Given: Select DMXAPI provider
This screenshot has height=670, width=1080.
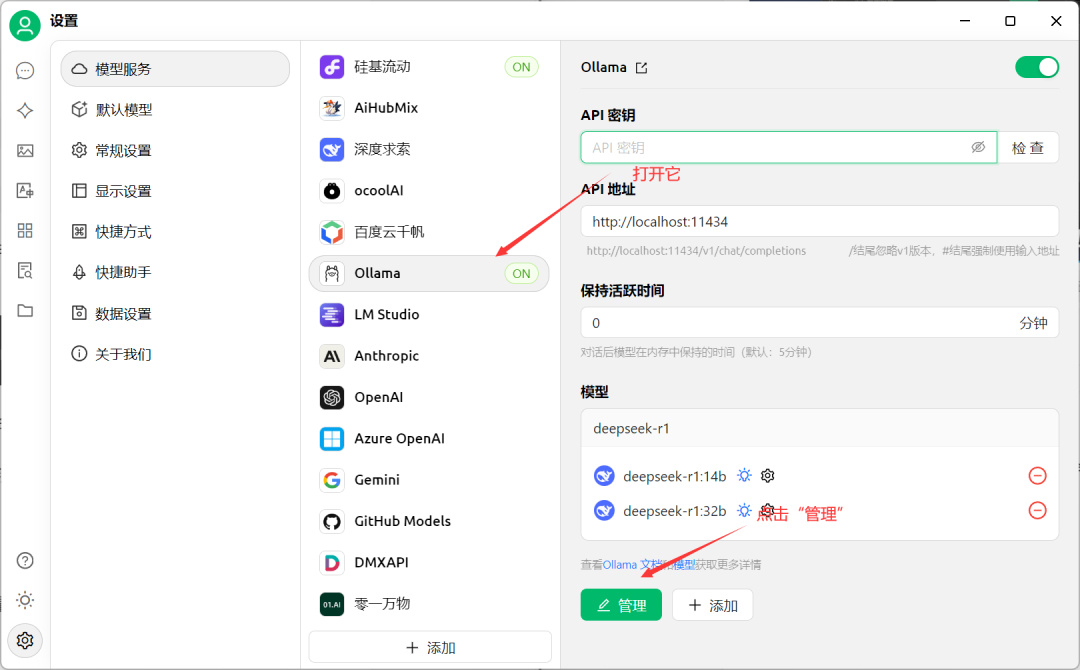Looking at the screenshot, I should coord(428,563).
